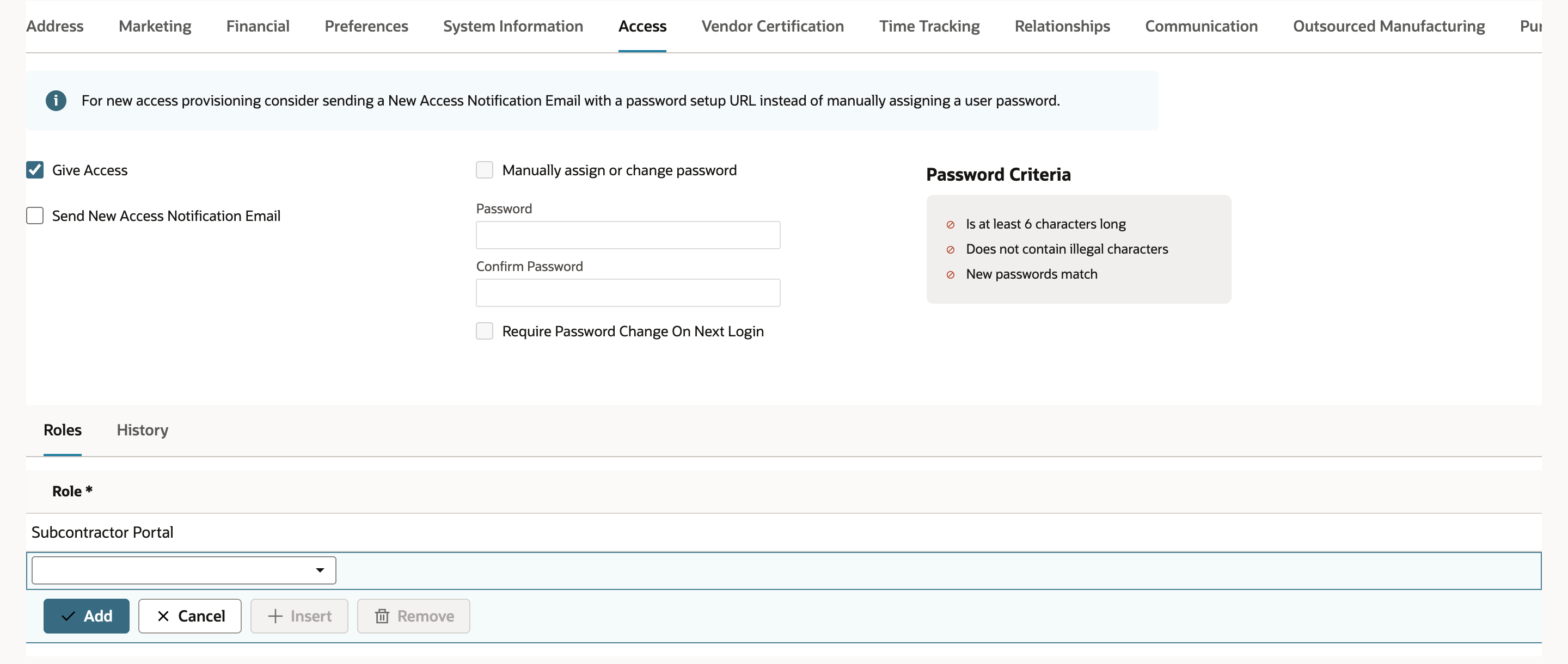Switch to the Time Tracking tab

(x=929, y=26)
